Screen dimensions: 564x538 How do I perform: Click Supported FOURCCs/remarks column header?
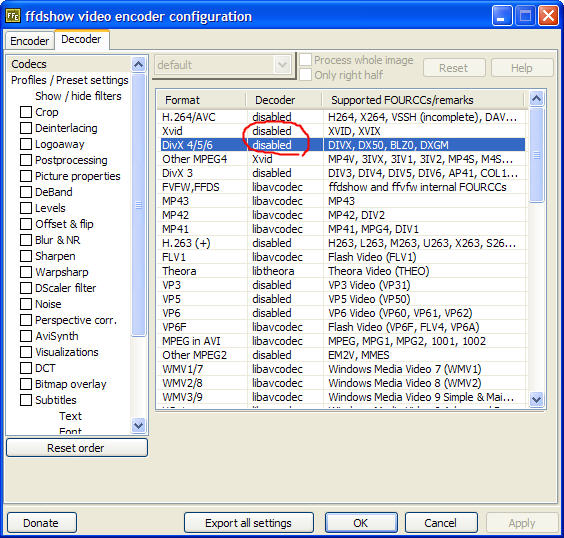coord(423,100)
